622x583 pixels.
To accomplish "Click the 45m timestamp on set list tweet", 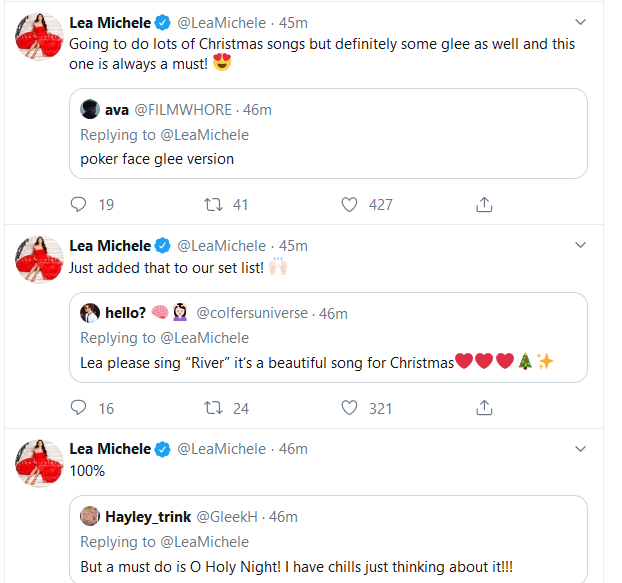I will pyautogui.click(x=292, y=246).
